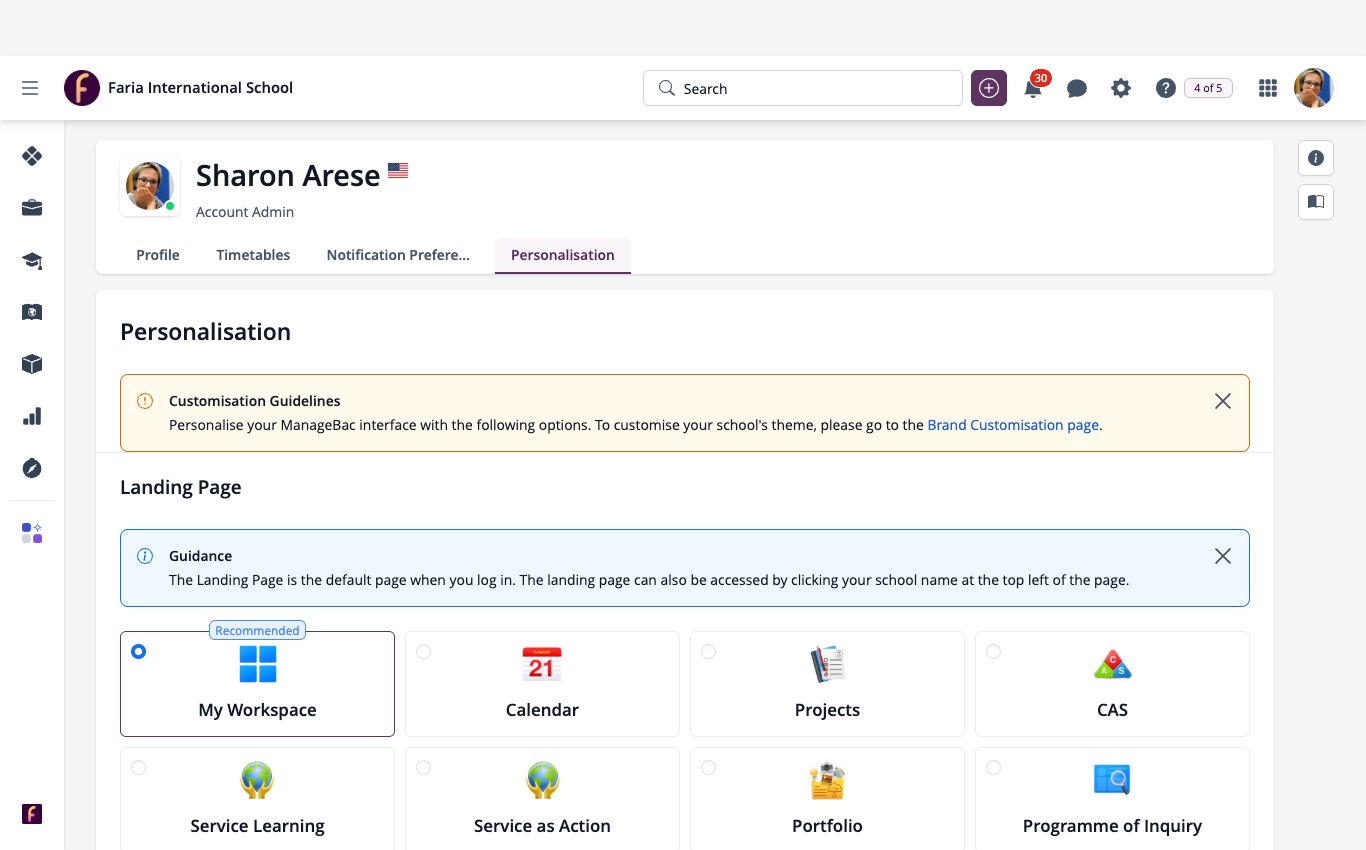This screenshot has width=1366, height=850.
Task: Click the Customisation Guidelines warning icon
Action: pos(145,401)
